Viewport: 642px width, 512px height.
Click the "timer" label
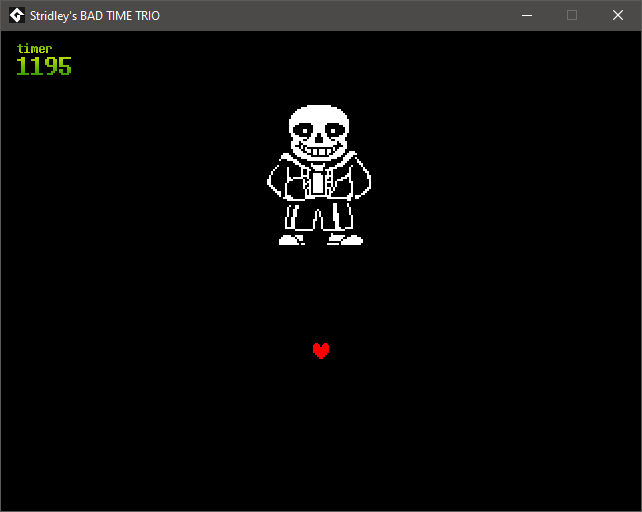click(x=34, y=49)
